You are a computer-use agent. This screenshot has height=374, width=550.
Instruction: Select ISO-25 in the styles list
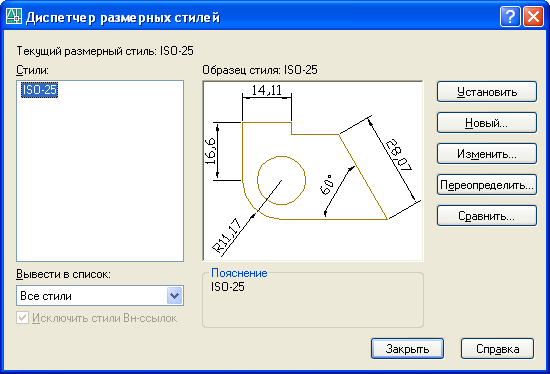point(39,90)
